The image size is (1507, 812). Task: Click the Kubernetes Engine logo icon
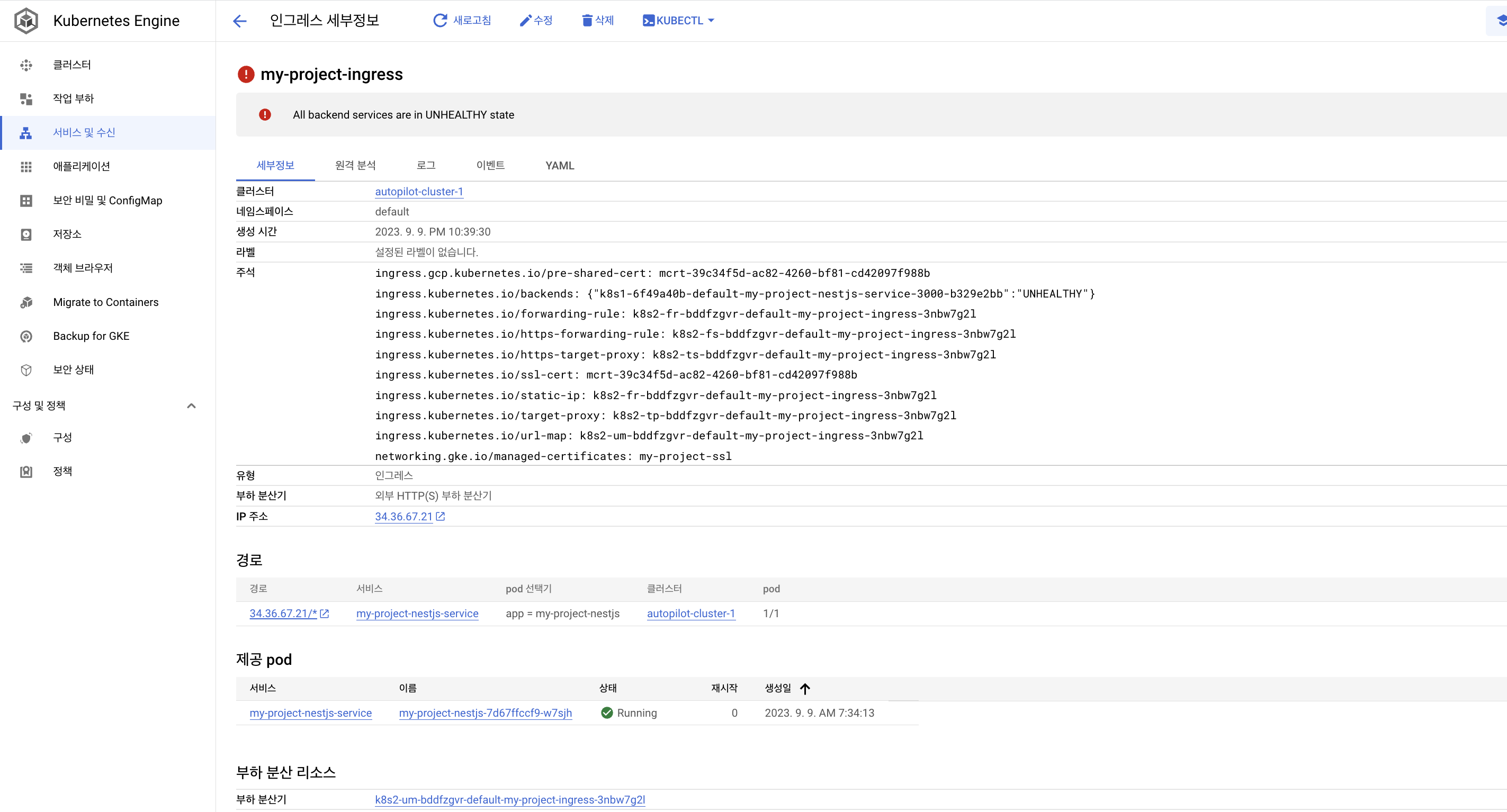(26, 21)
